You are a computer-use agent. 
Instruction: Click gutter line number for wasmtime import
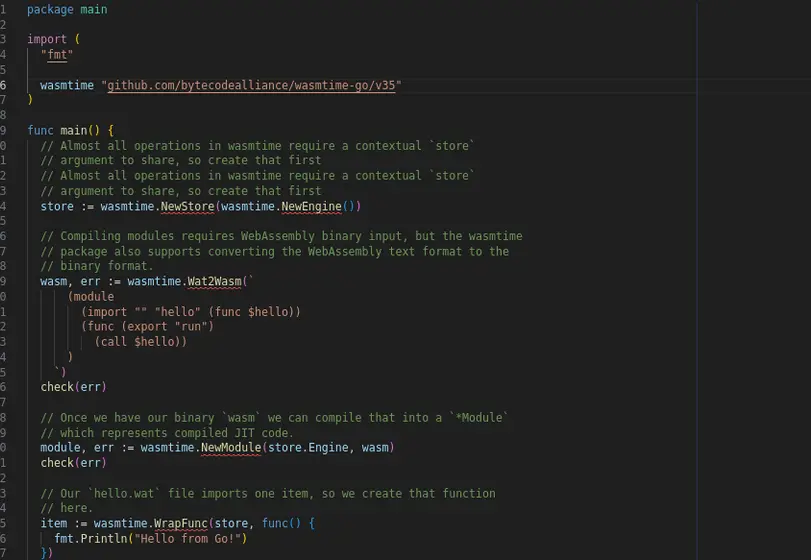(x=4, y=85)
